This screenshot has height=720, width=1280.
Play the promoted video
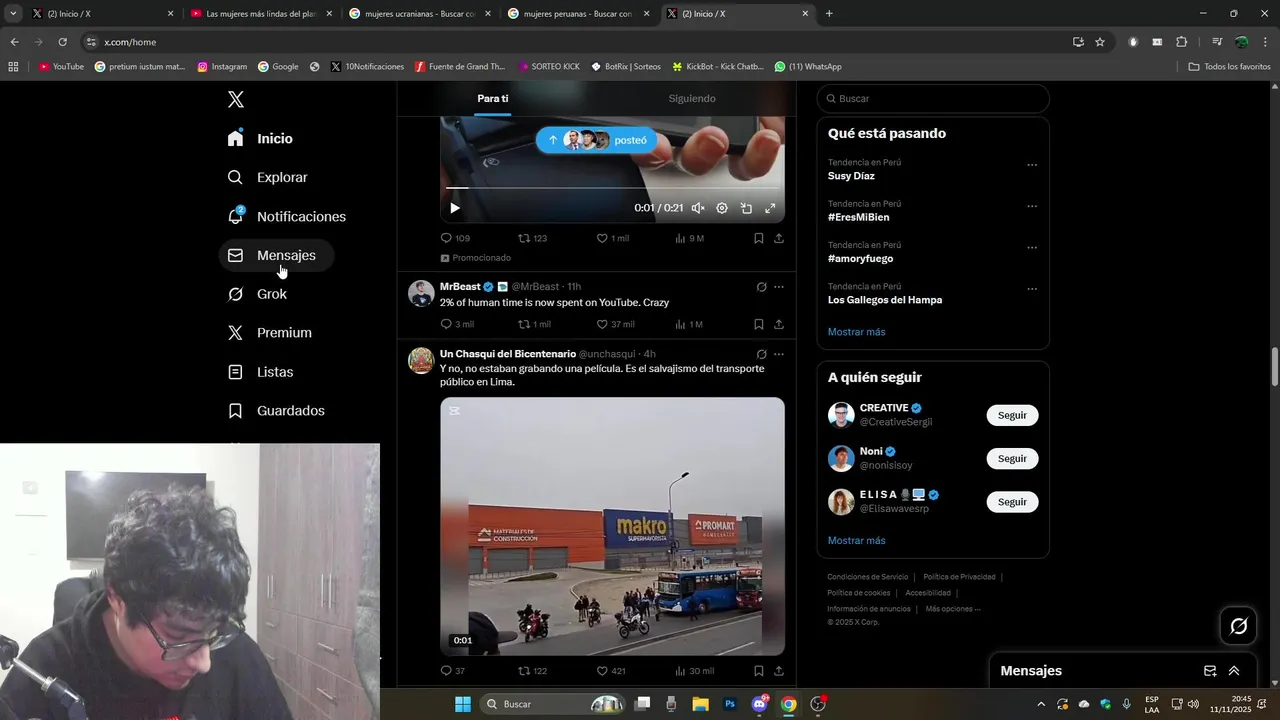pos(455,208)
